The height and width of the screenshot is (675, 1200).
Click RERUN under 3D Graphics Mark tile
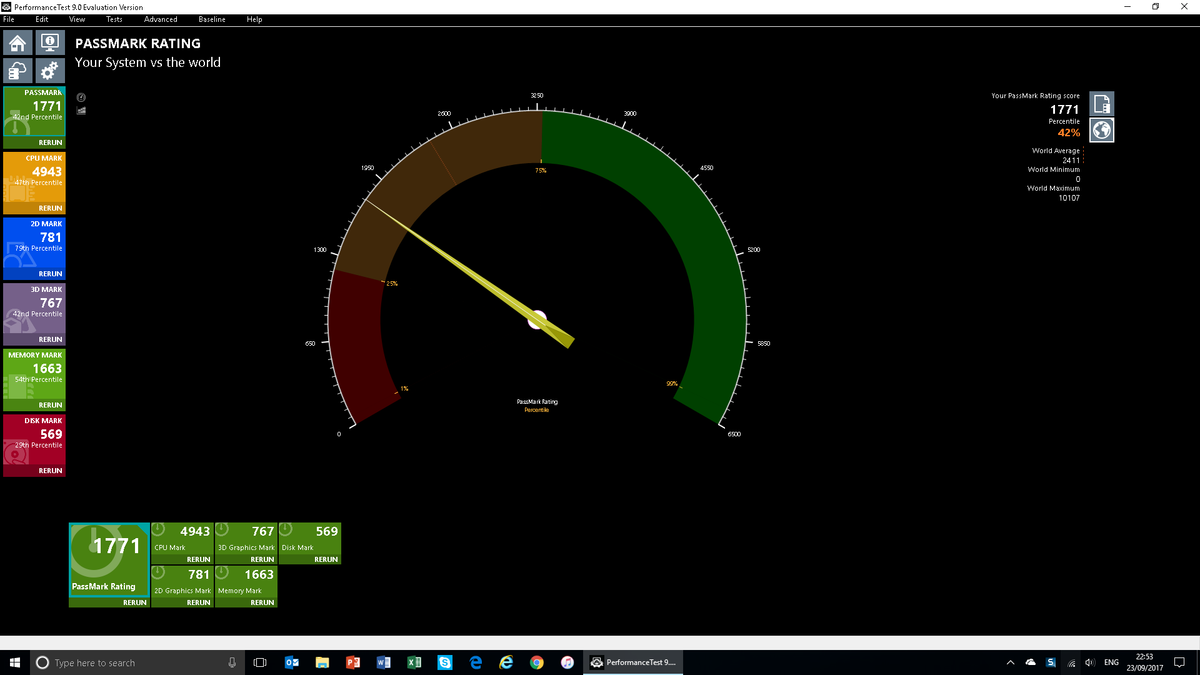pyautogui.click(x=262, y=560)
